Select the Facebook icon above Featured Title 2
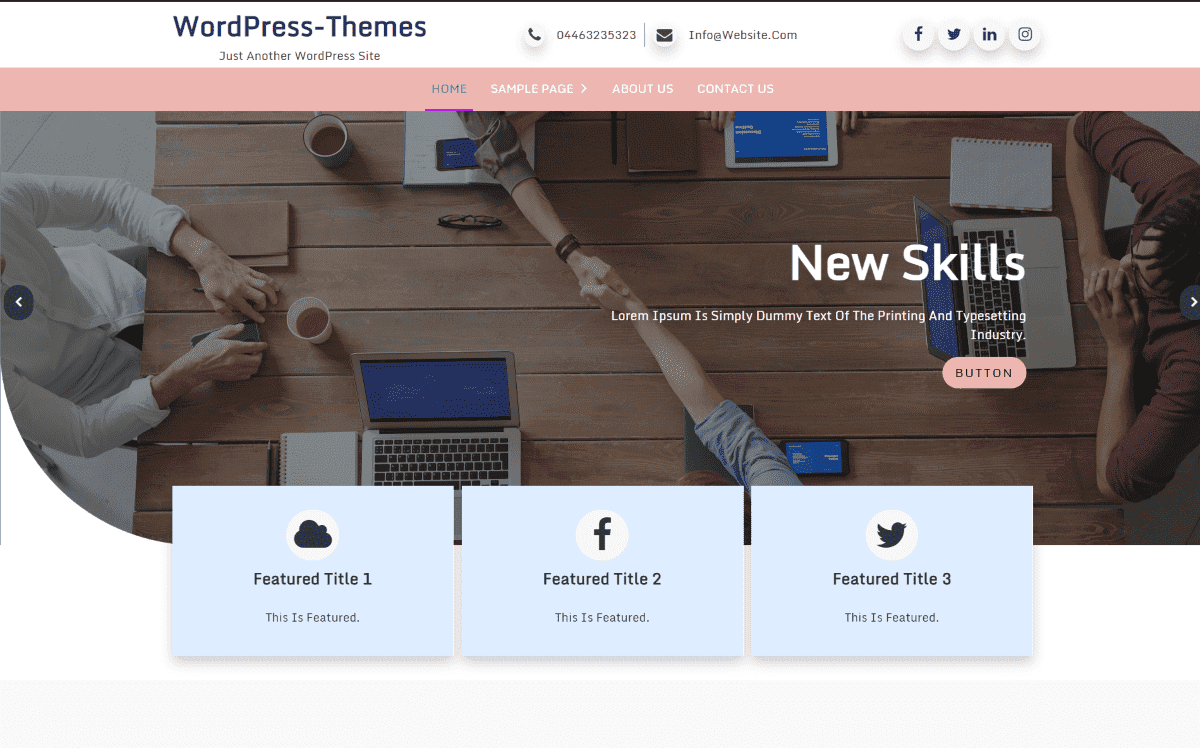The width and height of the screenshot is (1200, 748). click(x=602, y=534)
